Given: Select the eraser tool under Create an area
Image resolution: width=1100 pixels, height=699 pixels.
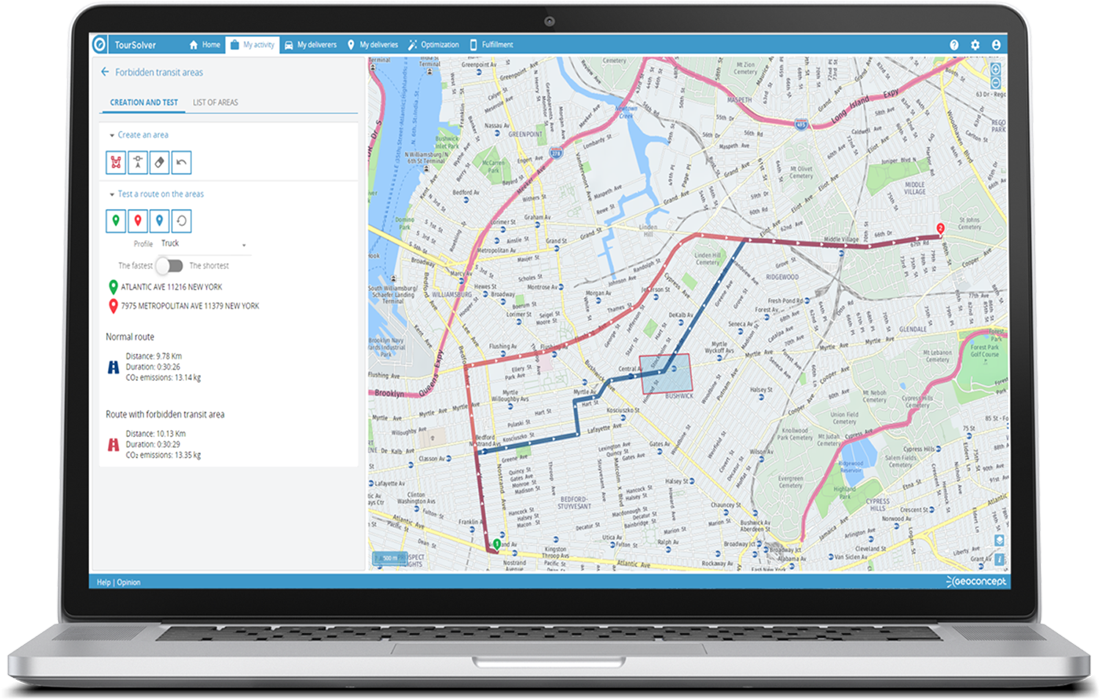Looking at the screenshot, I should [159, 162].
